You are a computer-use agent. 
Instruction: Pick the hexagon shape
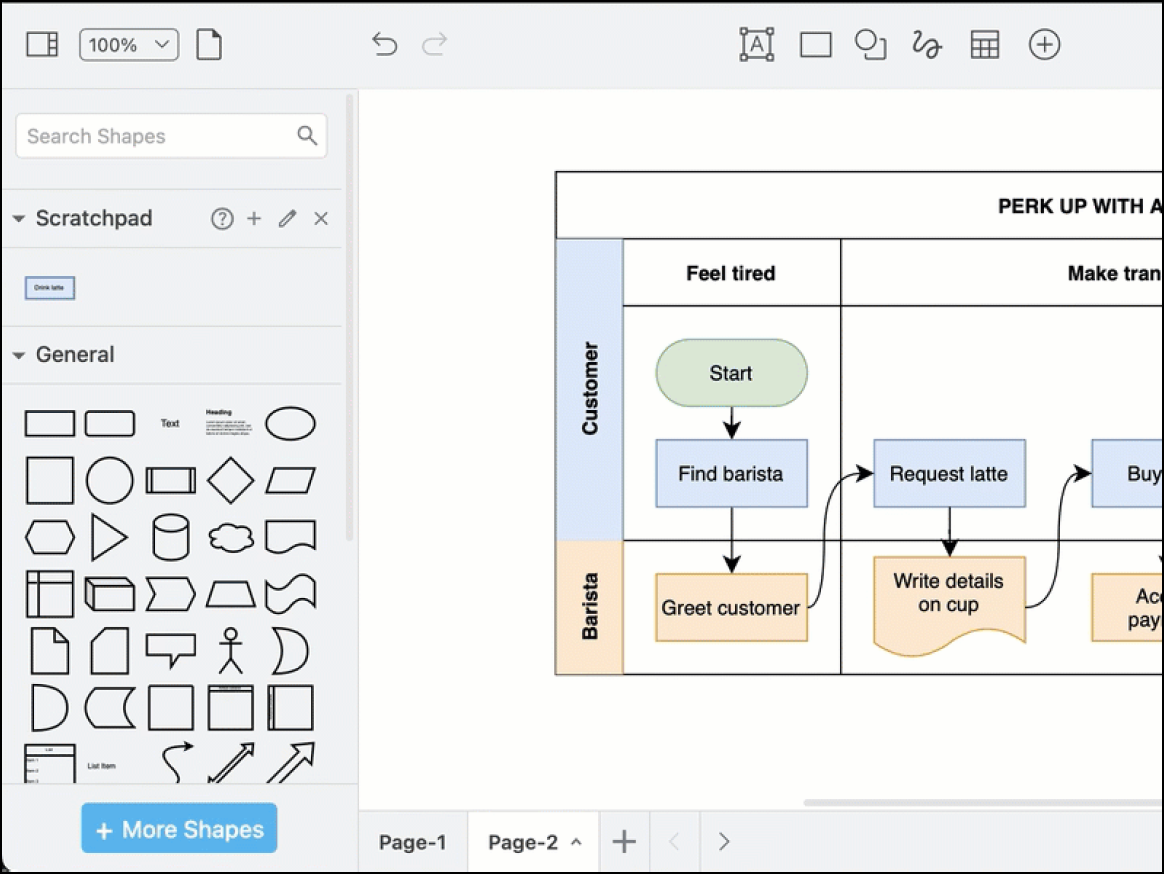point(50,537)
